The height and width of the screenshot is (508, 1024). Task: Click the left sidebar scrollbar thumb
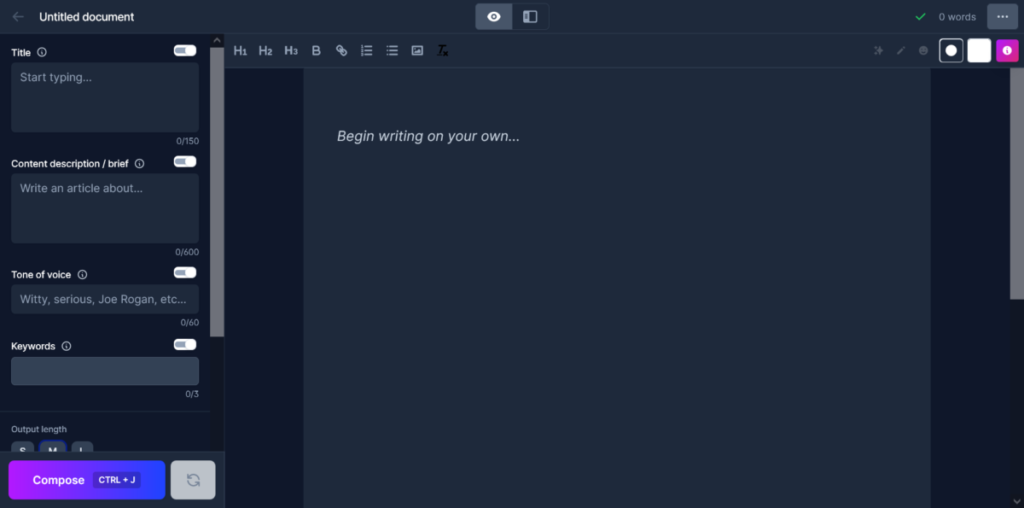coord(217,192)
